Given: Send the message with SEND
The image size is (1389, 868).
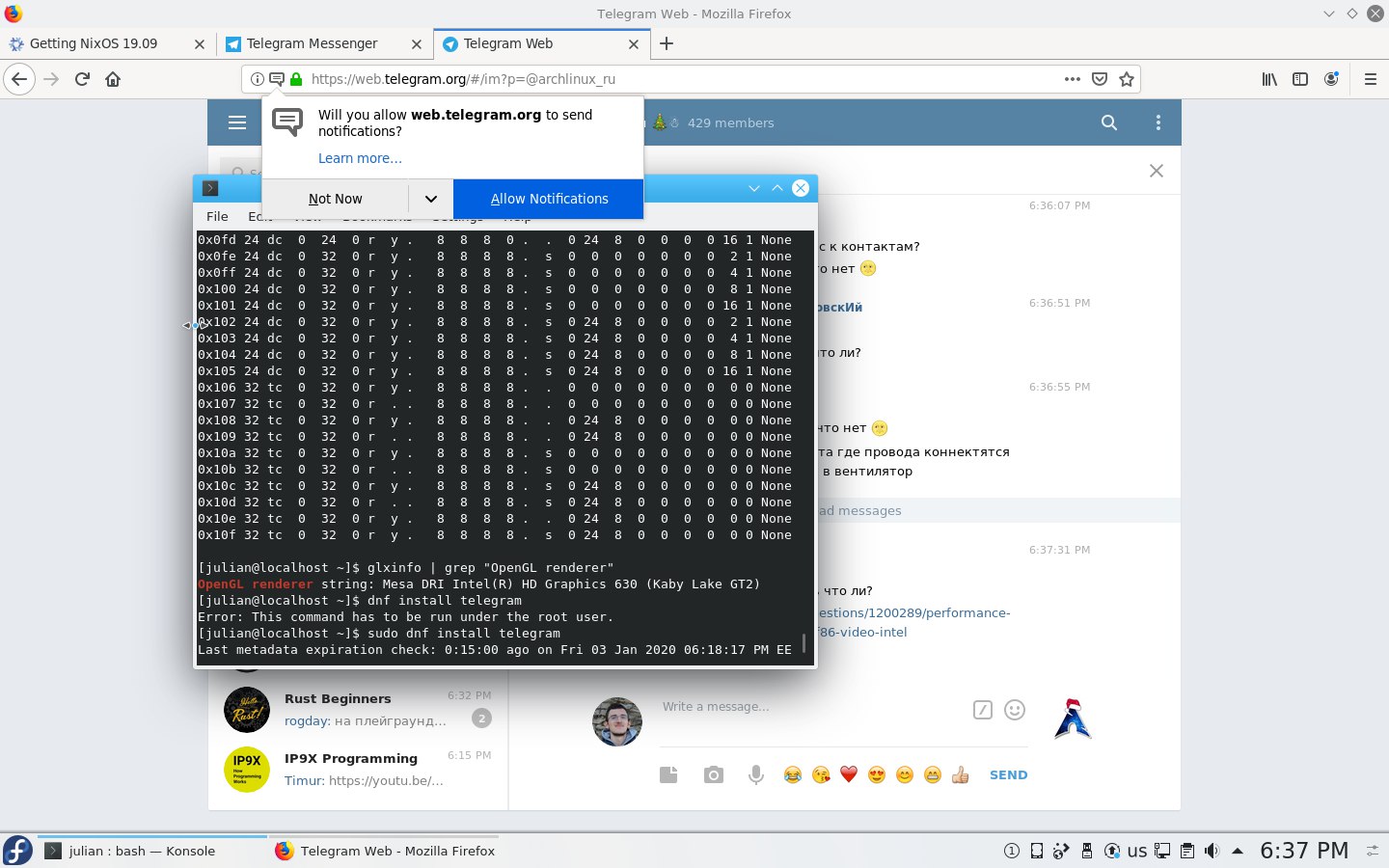Looking at the screenshot, I should click(x=1008, y=774).
